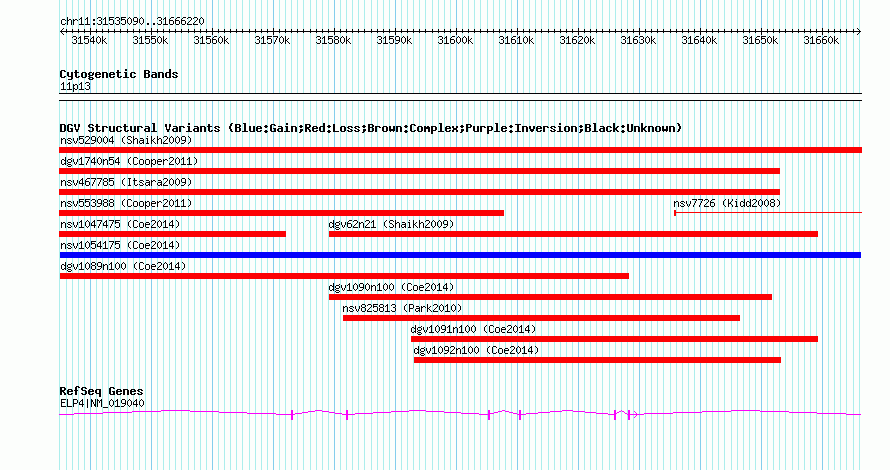Click the nsv825813 (Park2010) label
This screenshot has width=890, height=470.
pos(402,308)
